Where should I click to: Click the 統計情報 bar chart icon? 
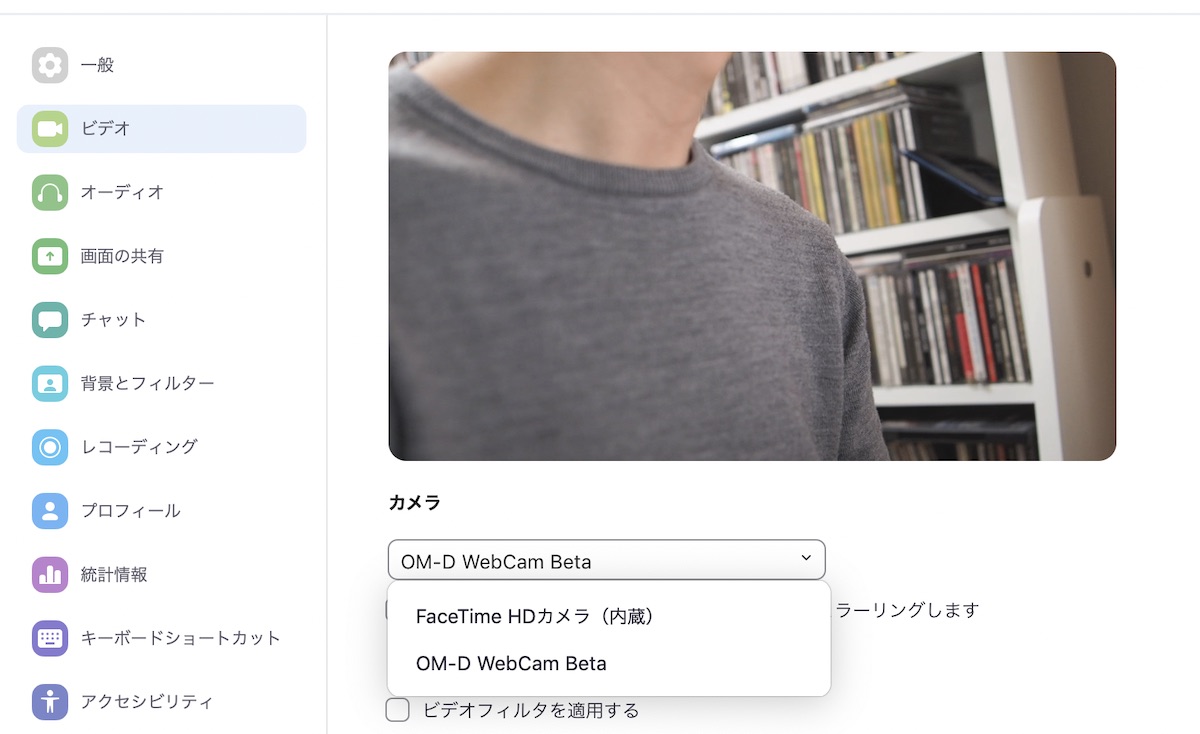50,574
